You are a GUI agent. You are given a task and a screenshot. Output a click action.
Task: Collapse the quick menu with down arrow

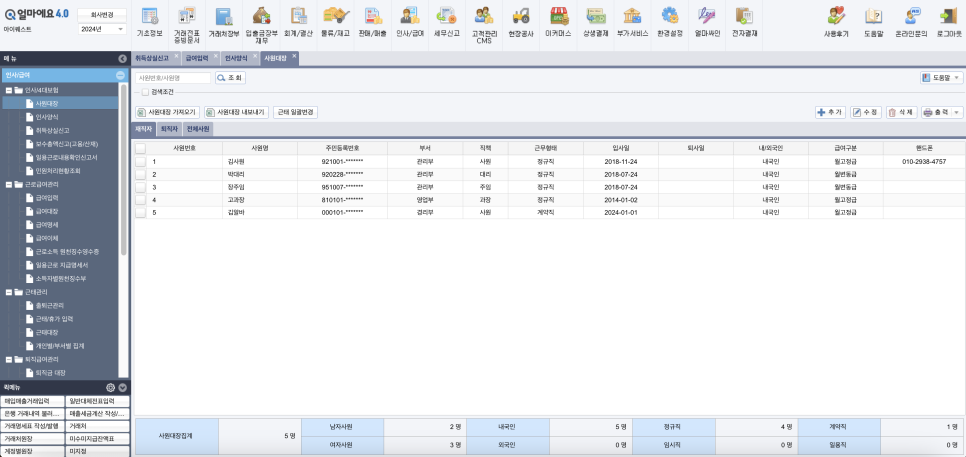tap(123, 387)
